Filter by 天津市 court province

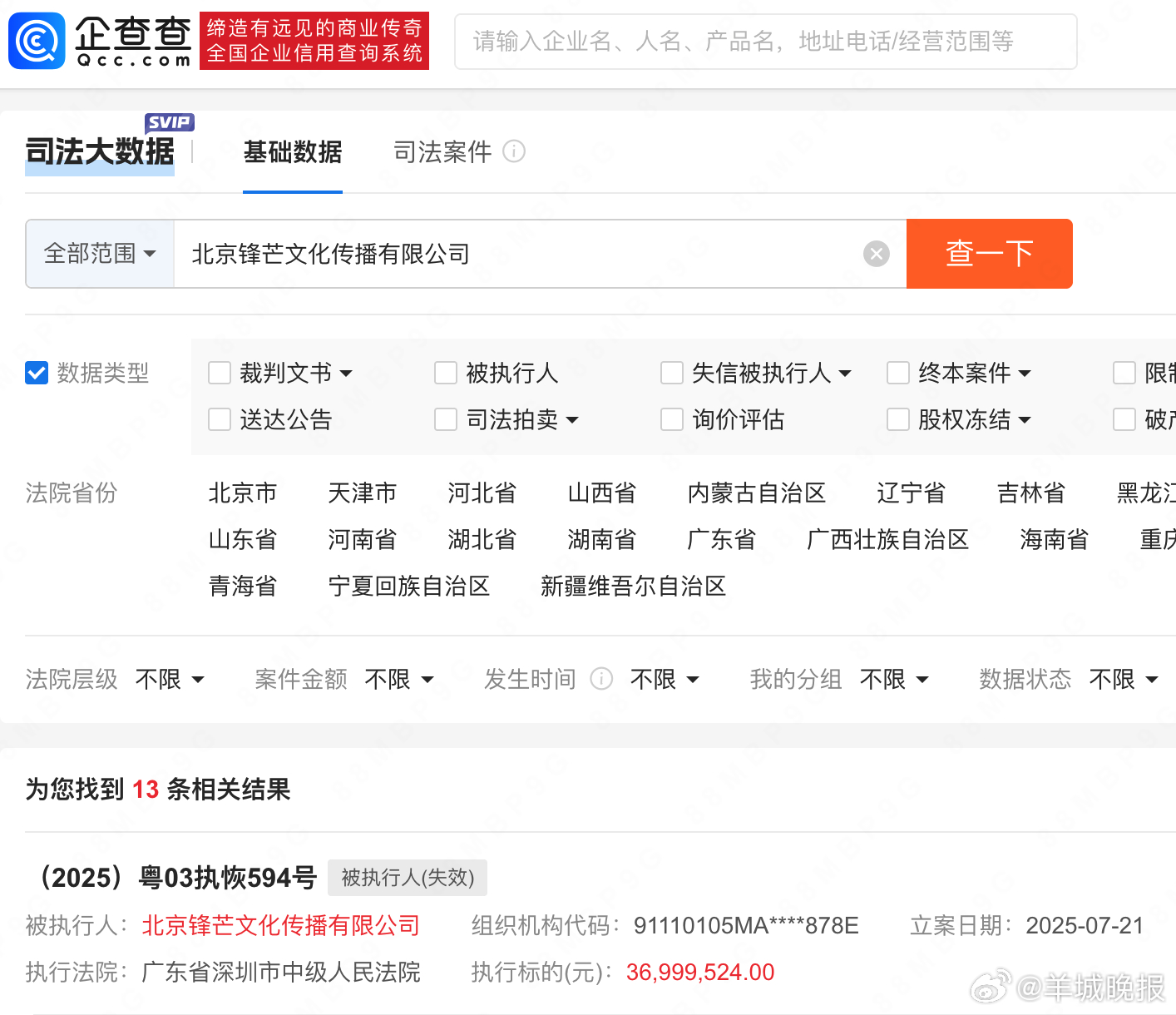[x=363, y=493]
